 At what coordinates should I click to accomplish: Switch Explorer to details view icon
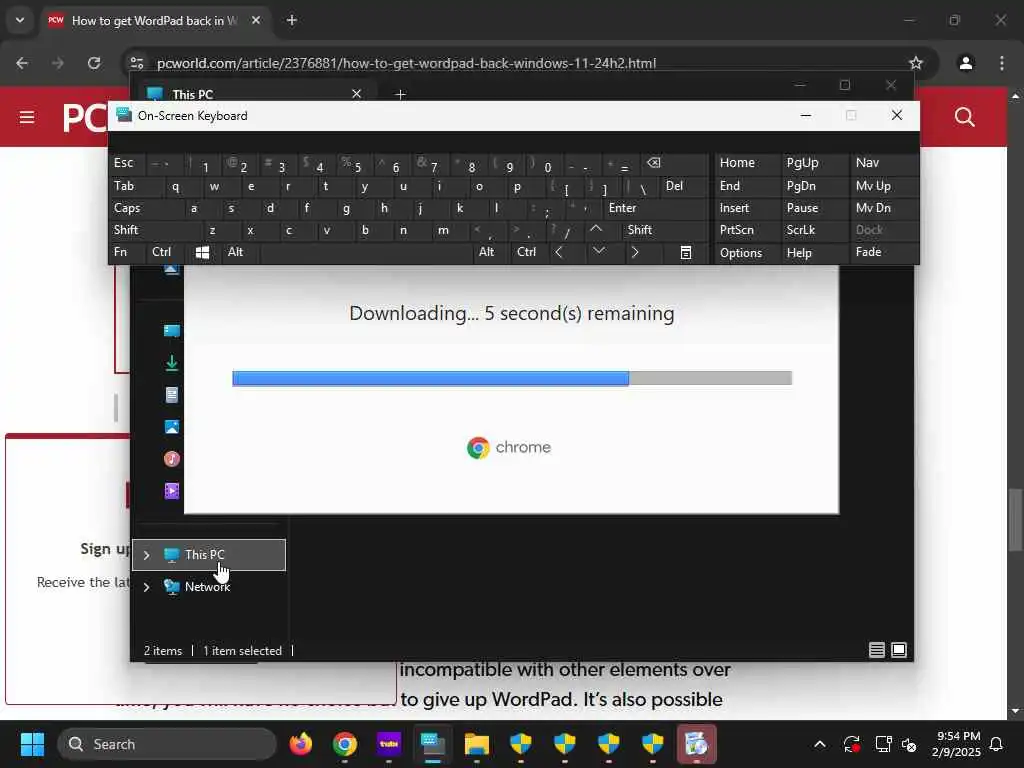pyautogui.click(x=876, y=650)
